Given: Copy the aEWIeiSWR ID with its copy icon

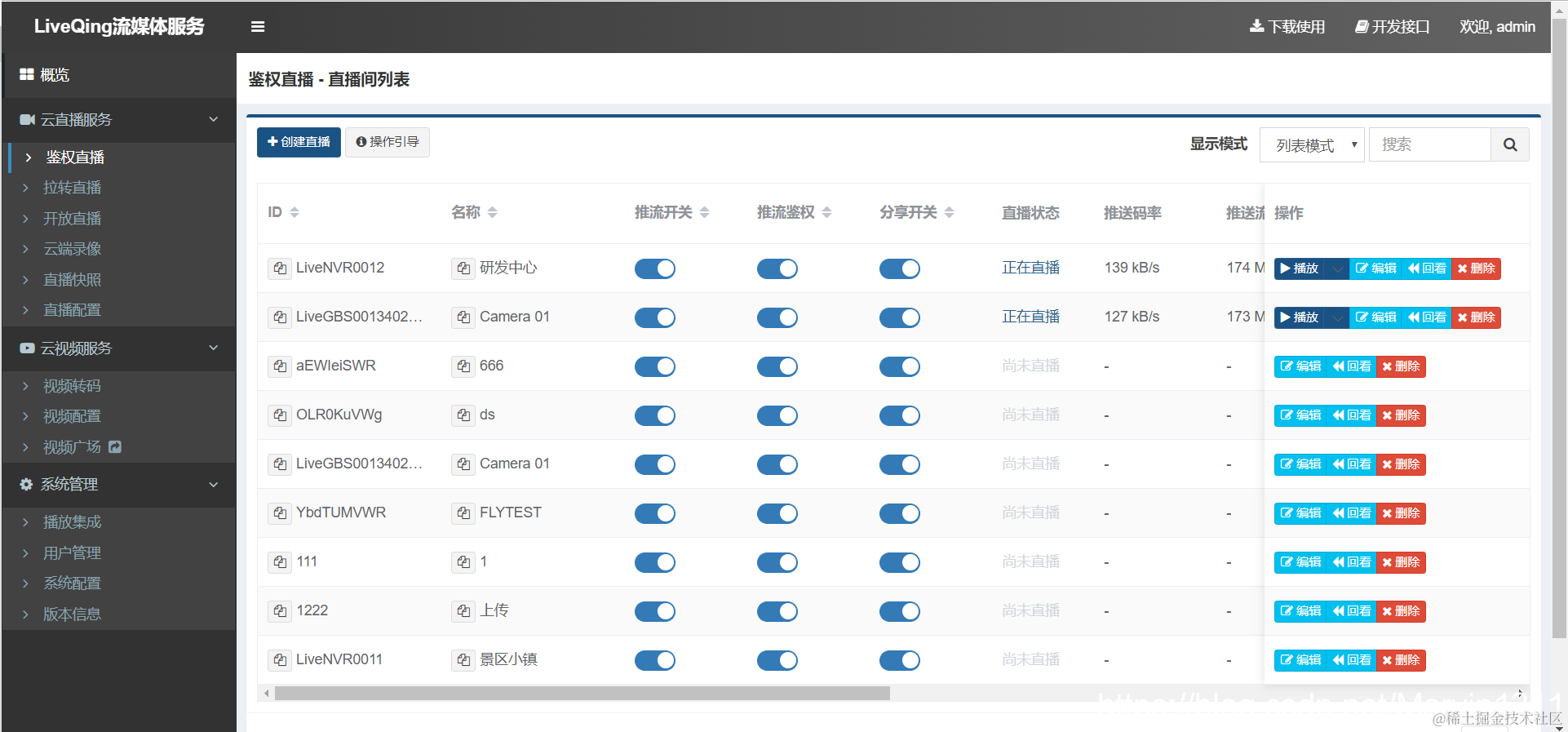Looking at the screenshot, I should (x=280, y=366).
